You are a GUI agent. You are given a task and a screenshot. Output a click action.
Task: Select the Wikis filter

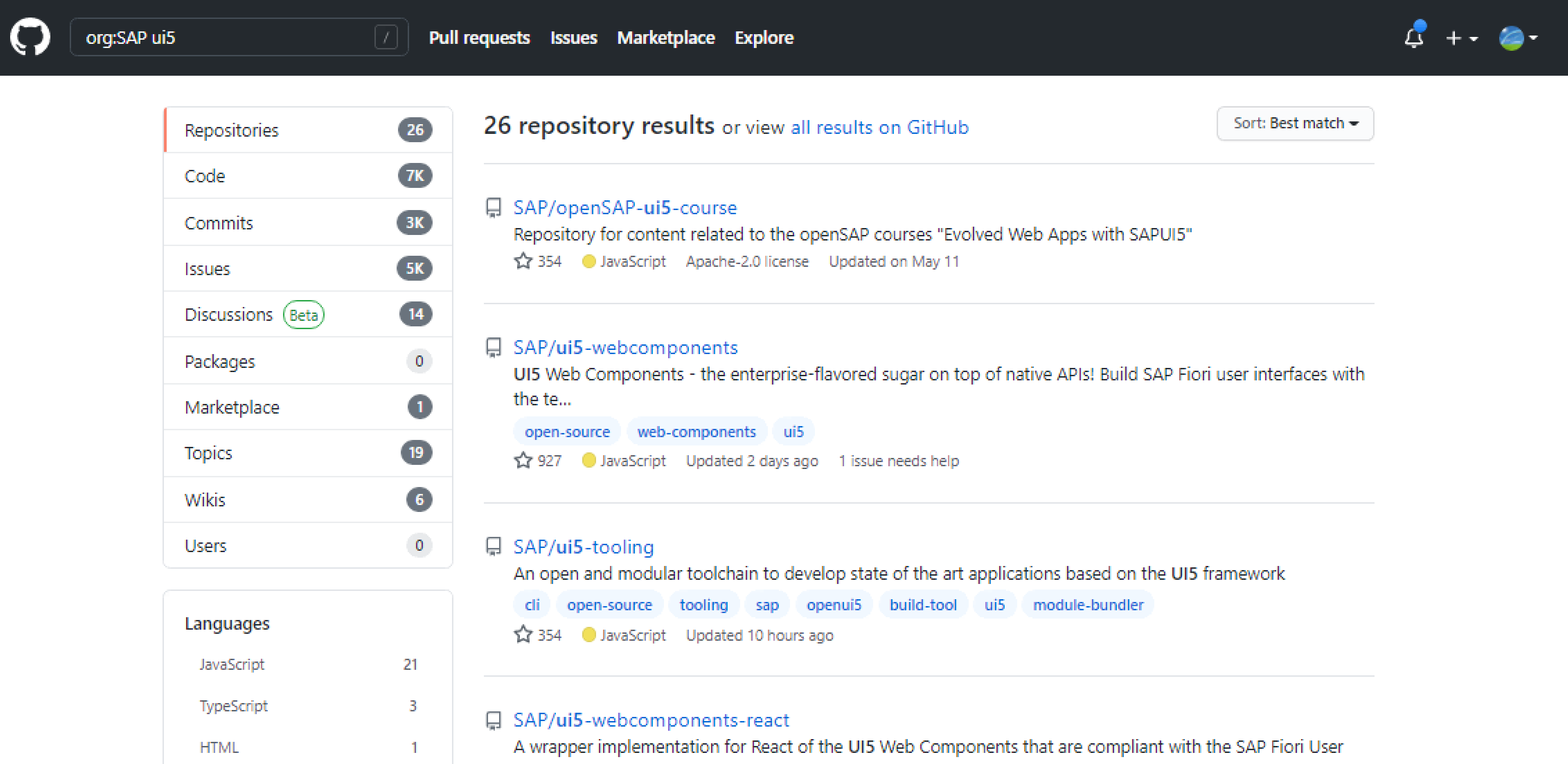pyautogui.click(x=308, y=500)
